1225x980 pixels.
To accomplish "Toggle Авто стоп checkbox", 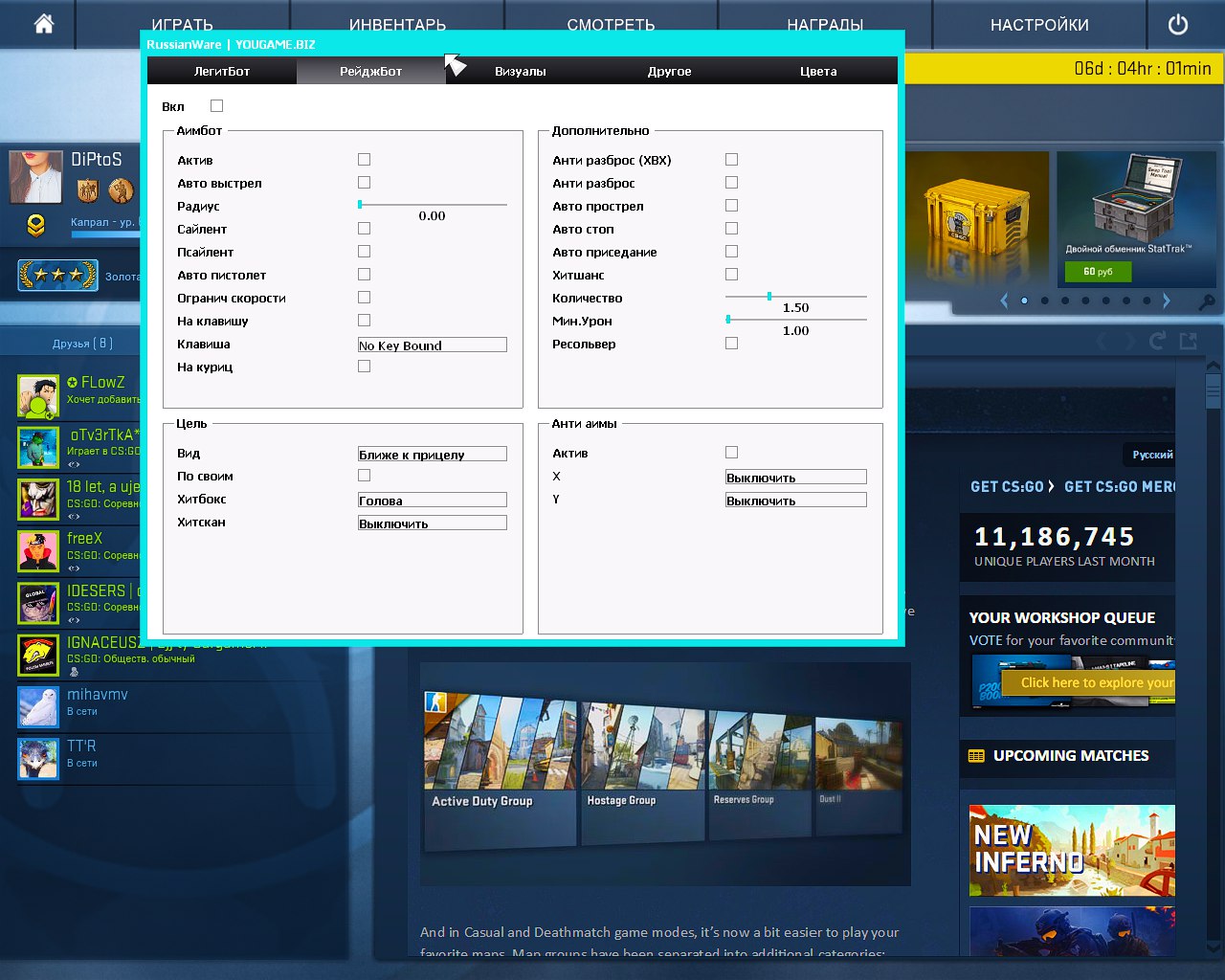I will pyautogui.click(x=731, y=229).
